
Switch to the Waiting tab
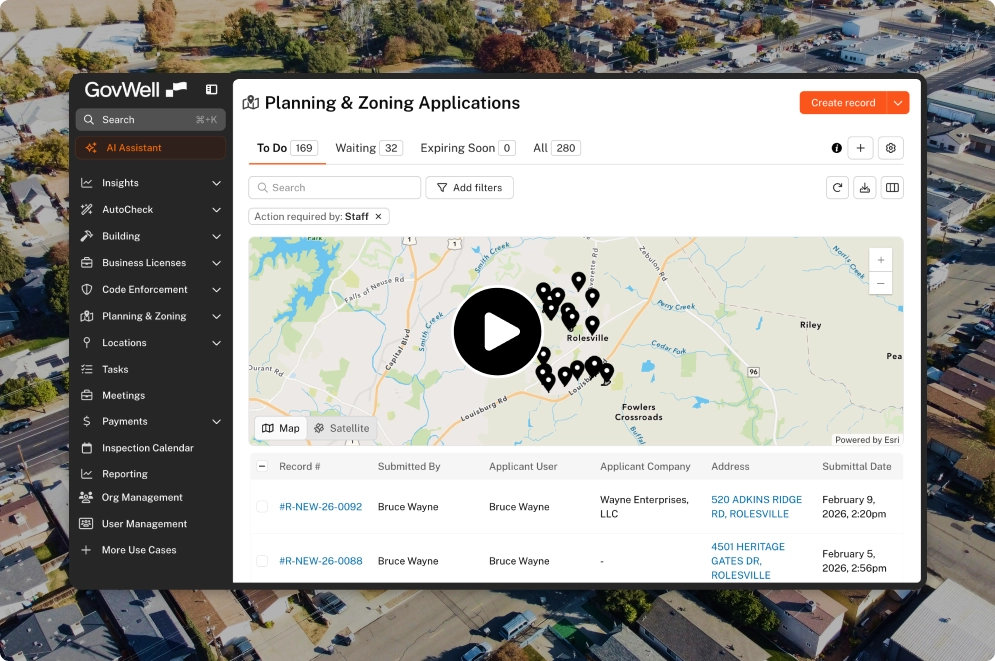coord(369,148)
